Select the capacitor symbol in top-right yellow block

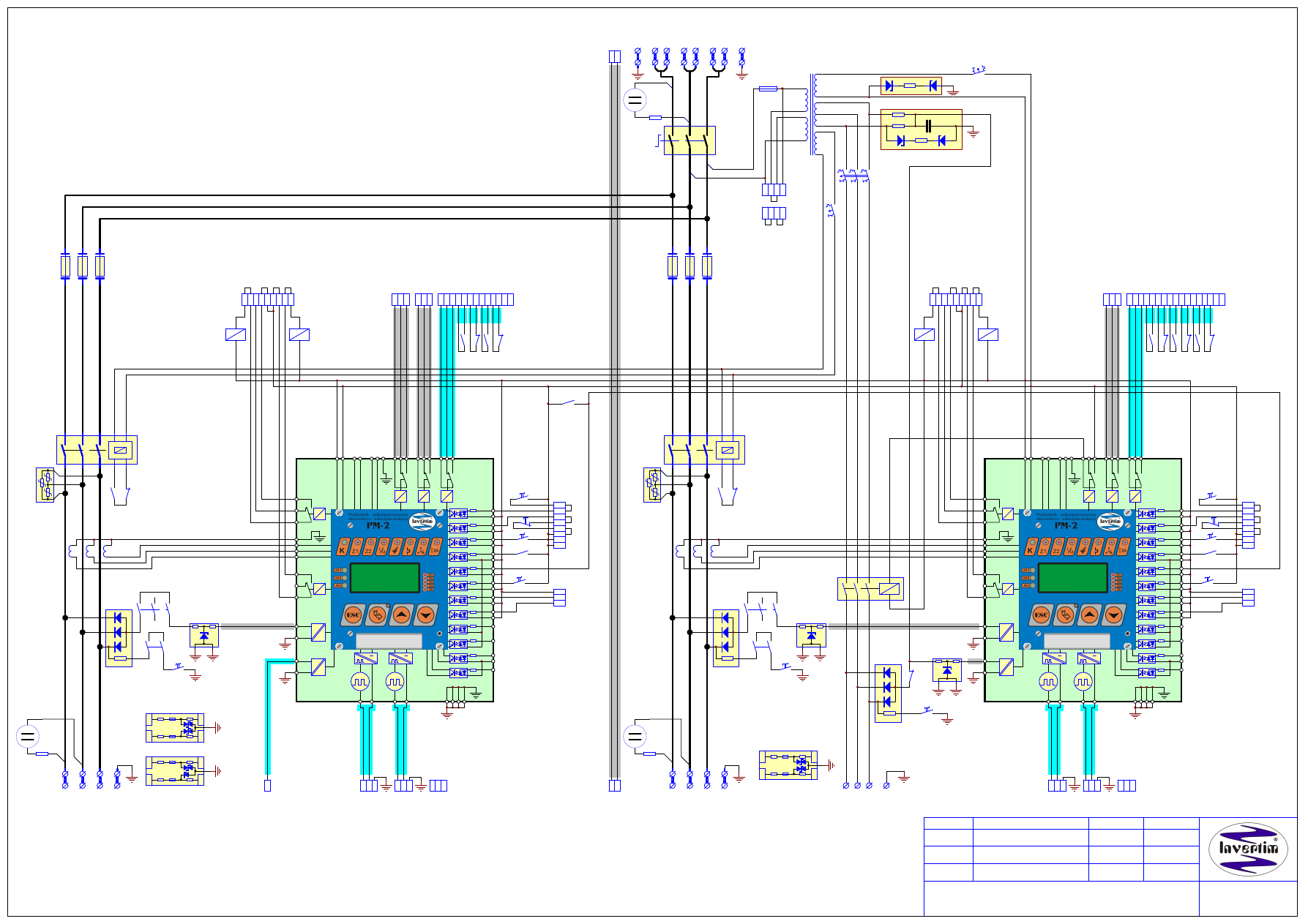click(927, 126)
